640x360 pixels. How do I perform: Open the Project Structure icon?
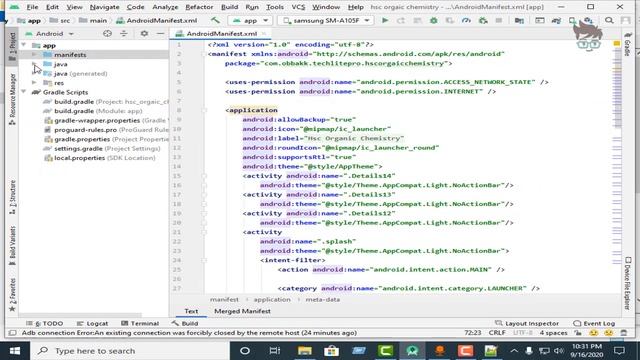tap(519, 20)
